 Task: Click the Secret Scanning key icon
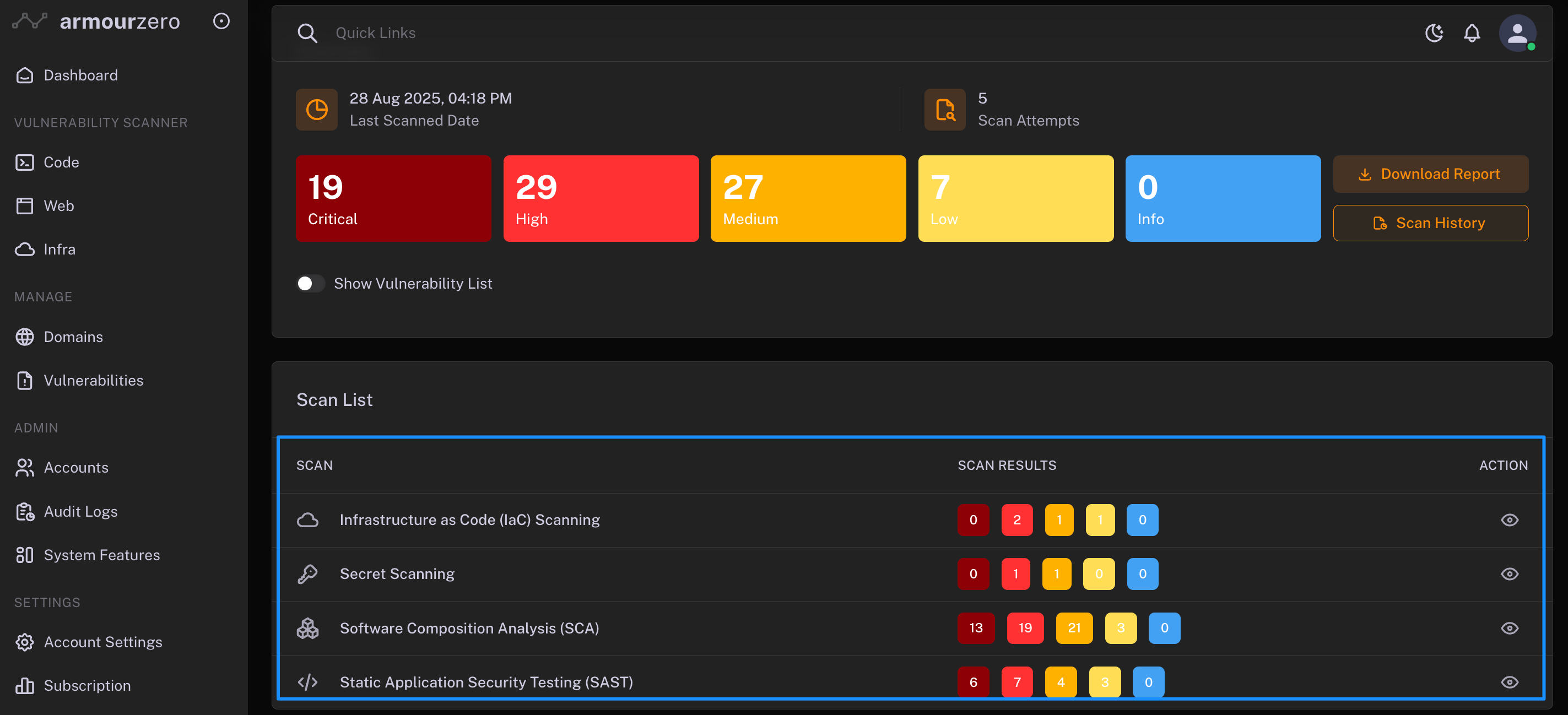pos(307,574)
